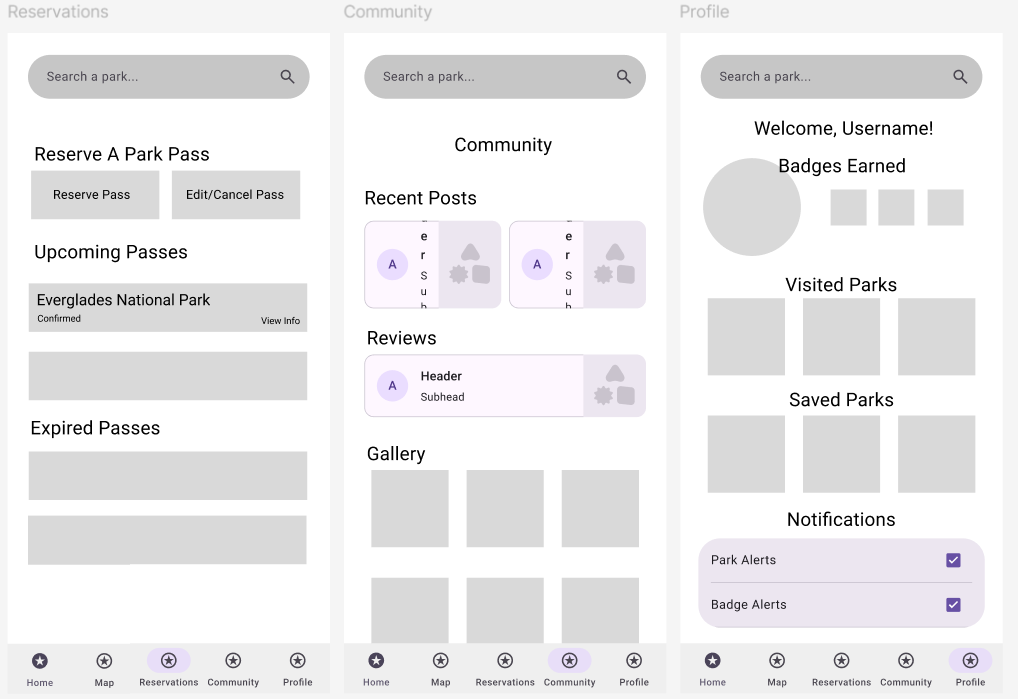The width and height of the screenshot is (1018, 699).
Task: Select Community label in Profile nav bar
Action: point(906,683)
